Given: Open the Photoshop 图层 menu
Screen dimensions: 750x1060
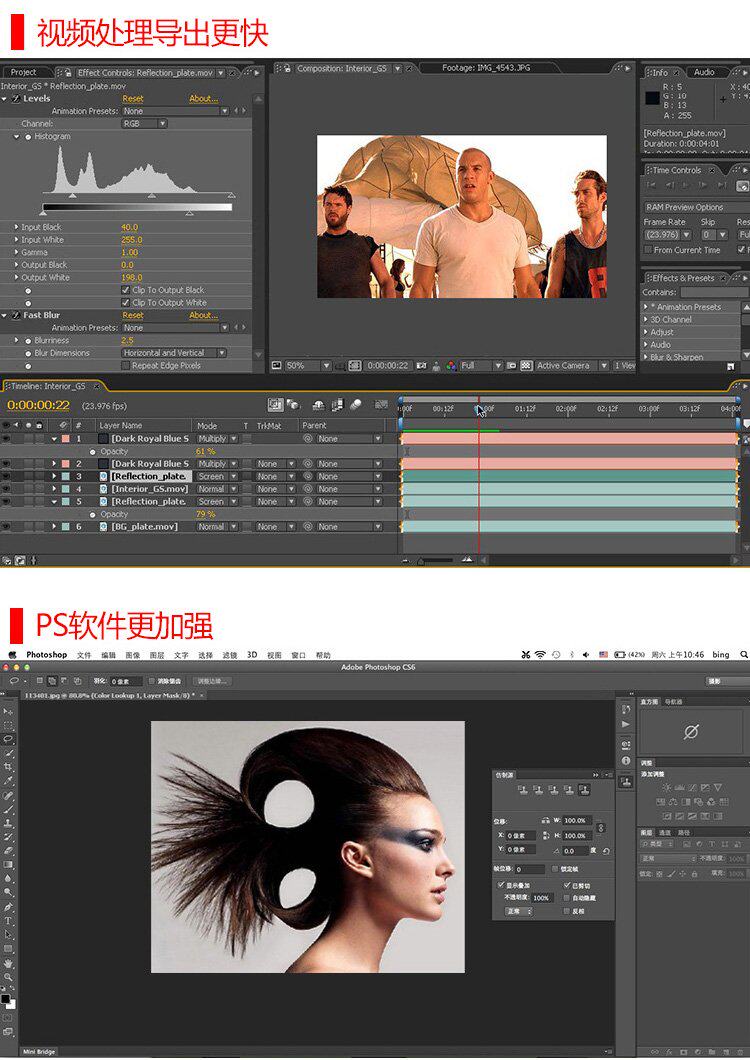Looking at the screenshot, I should click(157, 655).
